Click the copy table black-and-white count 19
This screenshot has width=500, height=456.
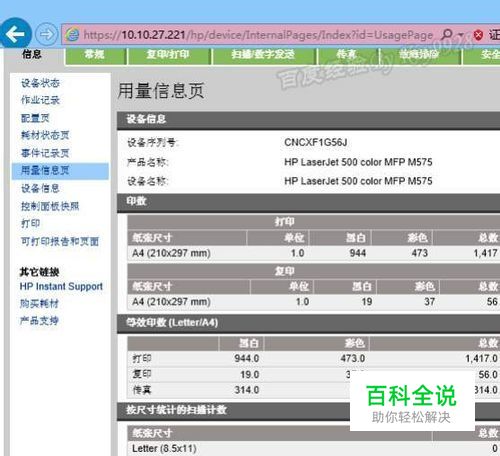point(367,302)
